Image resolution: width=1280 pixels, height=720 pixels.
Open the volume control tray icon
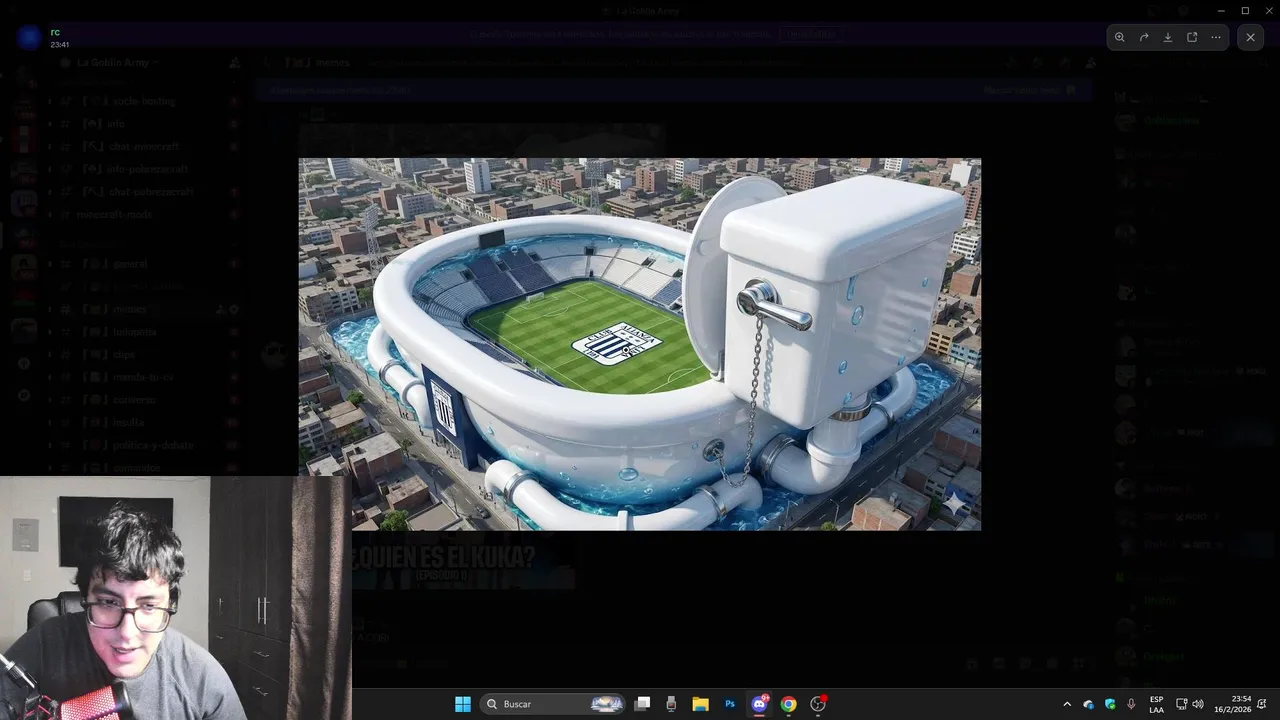pyautogui.click(x=1198, y=704)
